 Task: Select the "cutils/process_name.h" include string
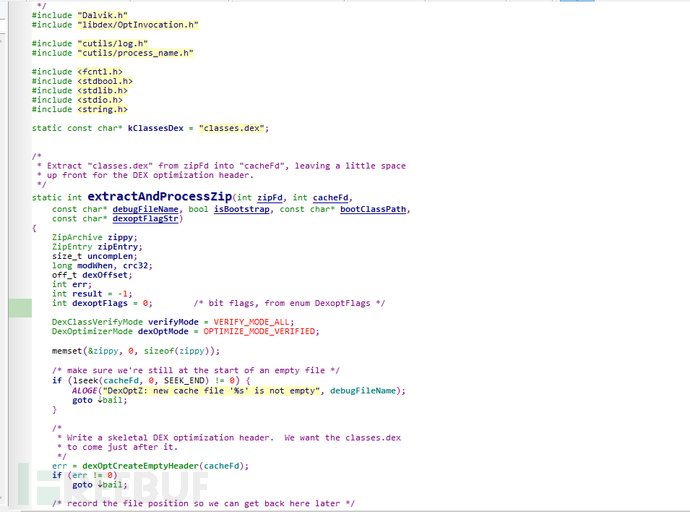point(136,53)
